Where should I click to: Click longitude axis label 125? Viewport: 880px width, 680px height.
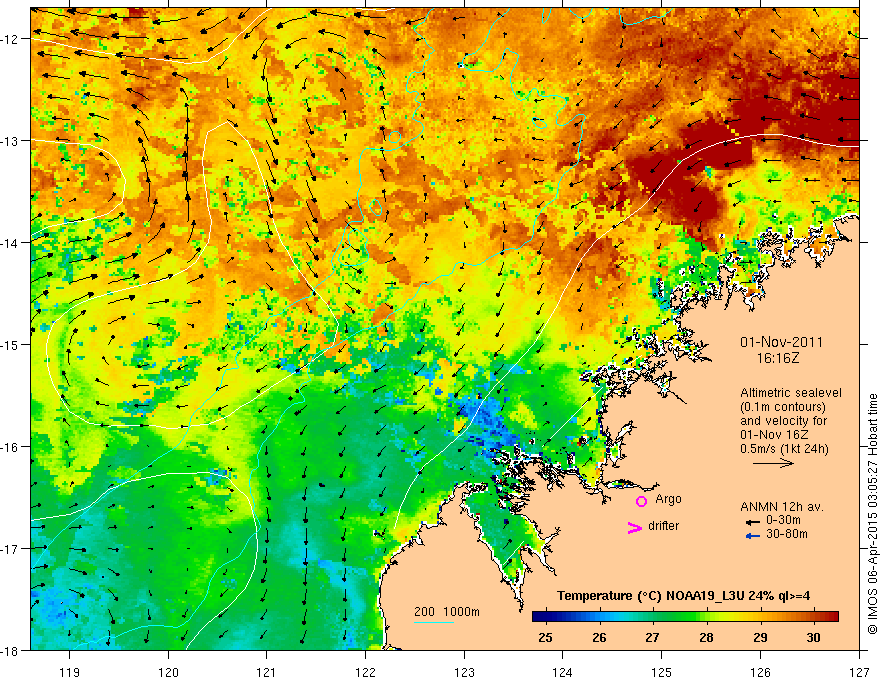(662, 672)
